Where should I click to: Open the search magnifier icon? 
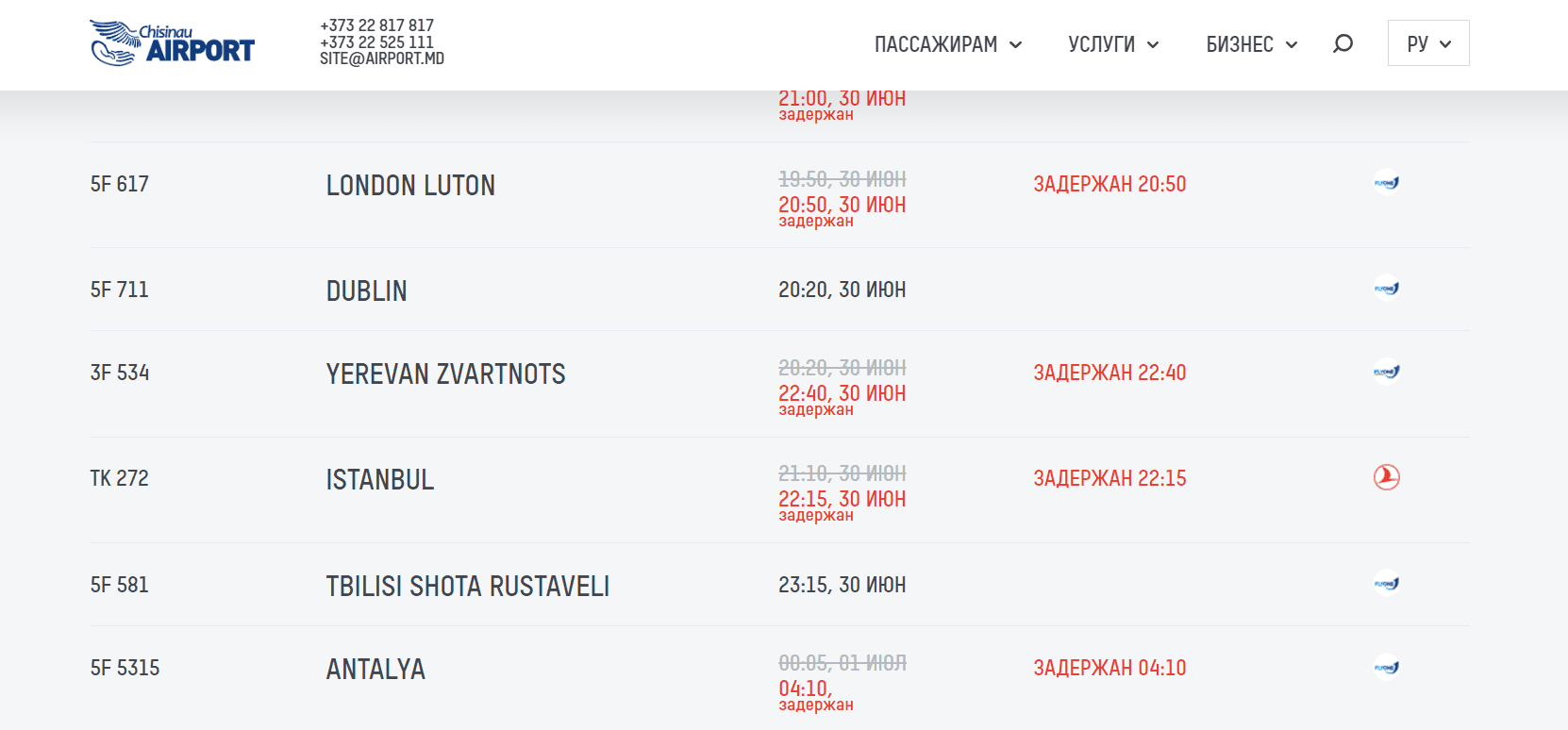point(1343,43)
